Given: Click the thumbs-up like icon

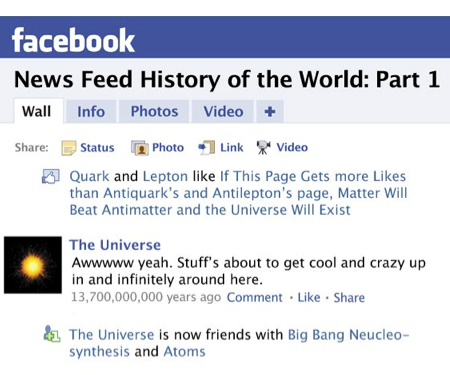Looking at the screenshot, I should pyautogui.click(x=50, y=176).
